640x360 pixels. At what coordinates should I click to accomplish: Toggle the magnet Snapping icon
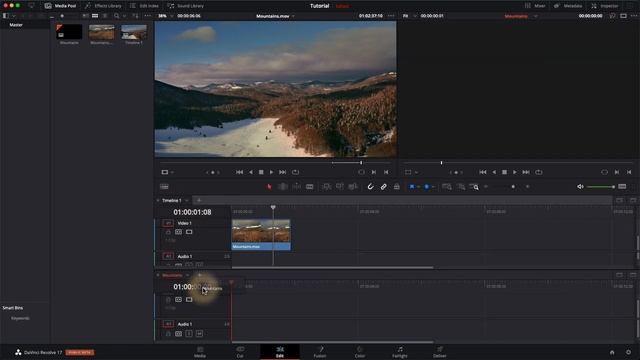(370, 187)
